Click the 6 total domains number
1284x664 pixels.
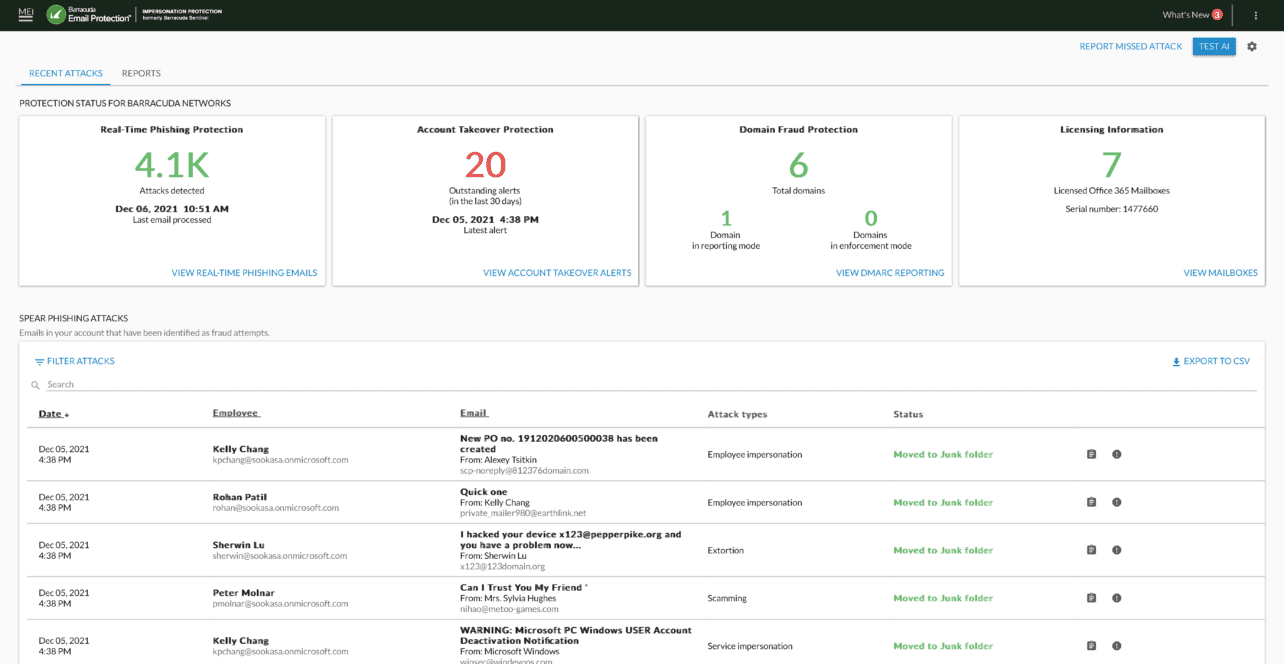point(798,164)
